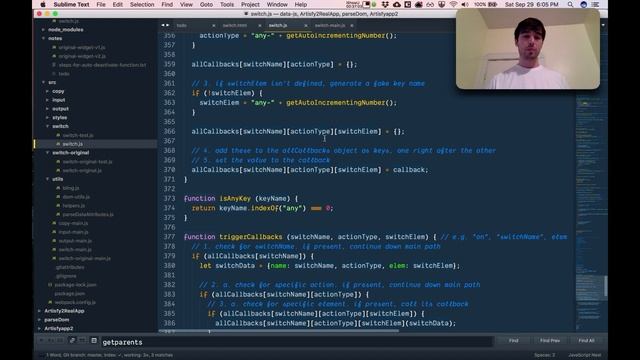Open the Selection menu
This screenshot has width=640, height=360.
(142, 4)
